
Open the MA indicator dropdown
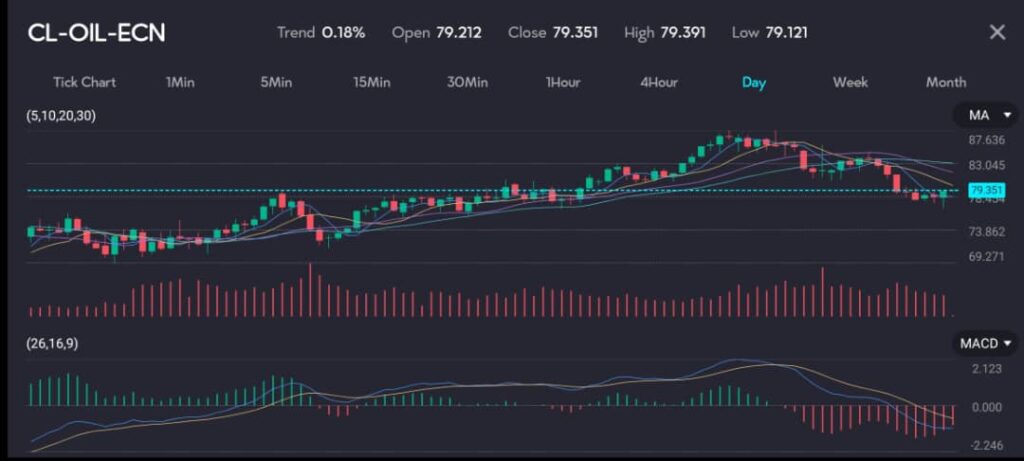tap(984, 116)
